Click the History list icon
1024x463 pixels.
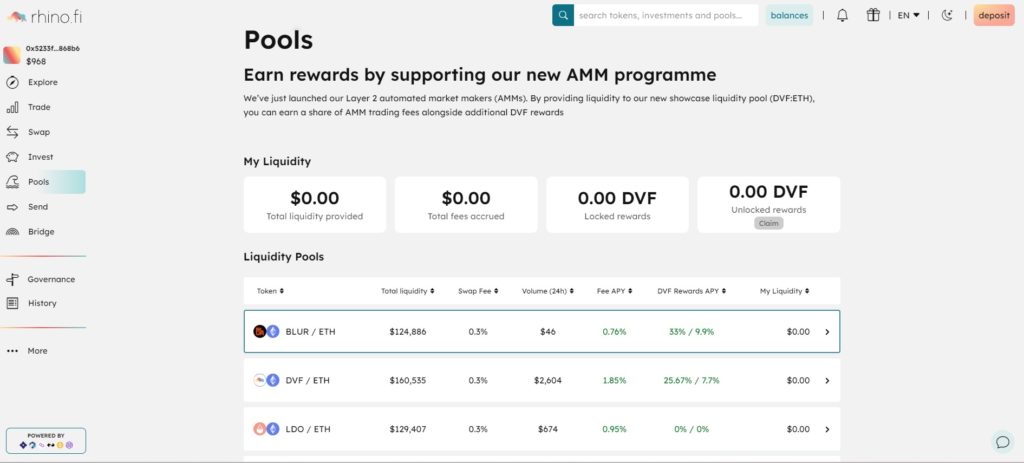coord(12,303)
